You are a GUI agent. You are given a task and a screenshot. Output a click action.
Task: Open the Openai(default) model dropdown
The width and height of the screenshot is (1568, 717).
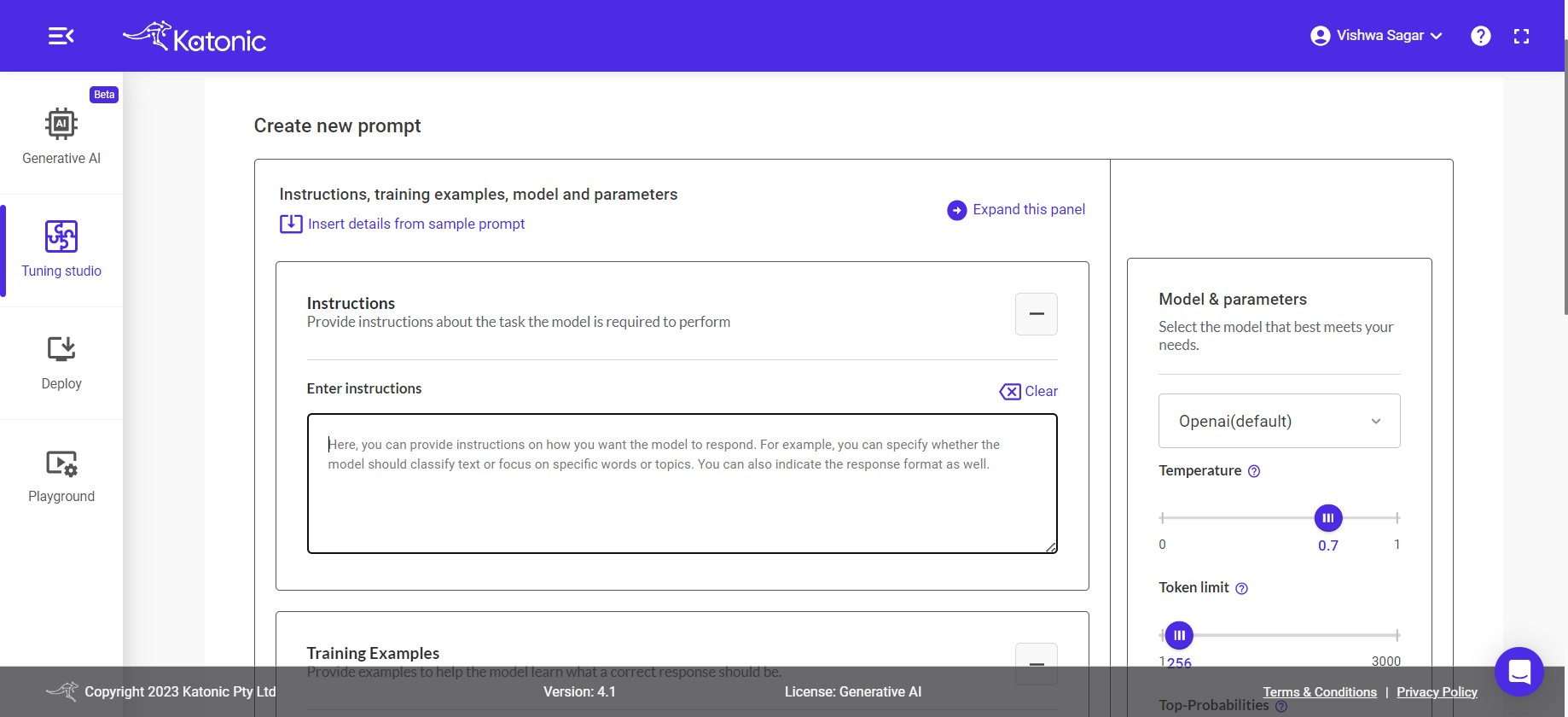1280,421
